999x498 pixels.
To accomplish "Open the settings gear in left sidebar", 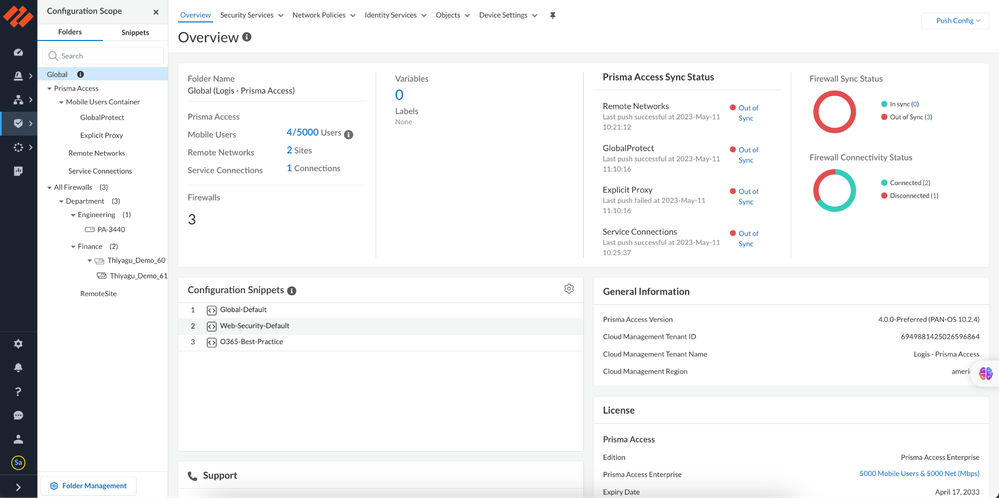I will (18, 343).
